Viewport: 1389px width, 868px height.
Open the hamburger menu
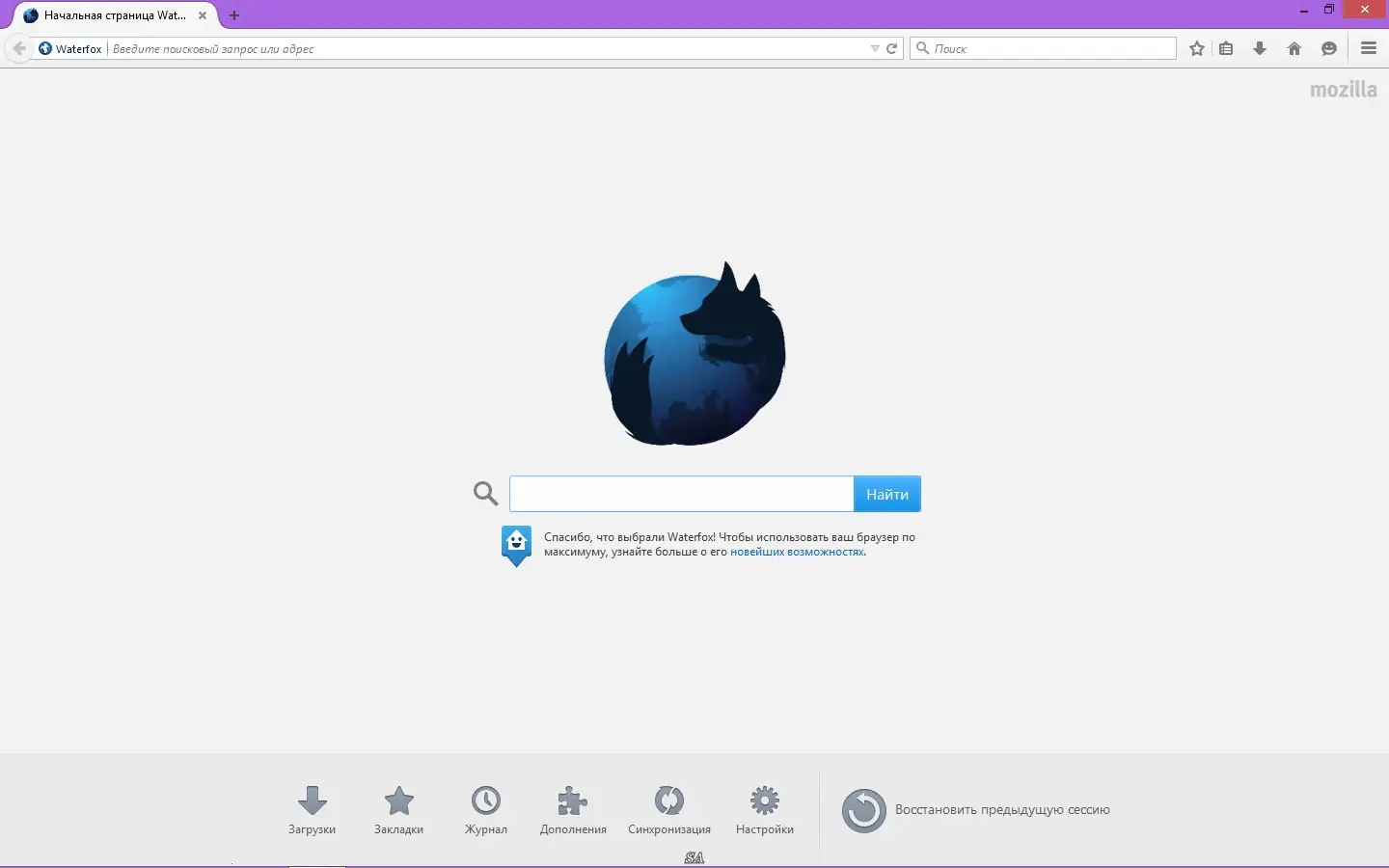click(1369, 48)
